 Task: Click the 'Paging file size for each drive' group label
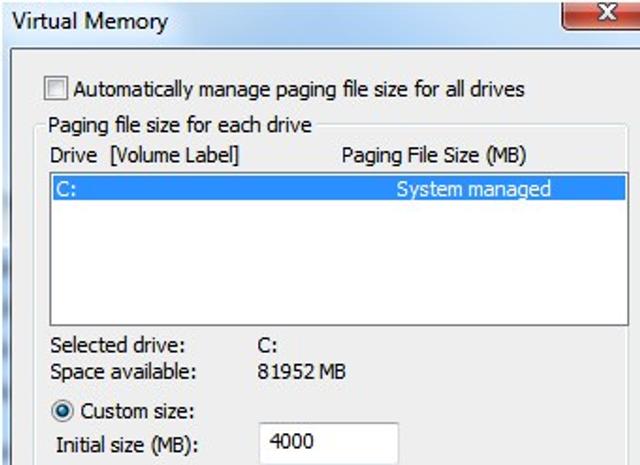pos(180,125)
